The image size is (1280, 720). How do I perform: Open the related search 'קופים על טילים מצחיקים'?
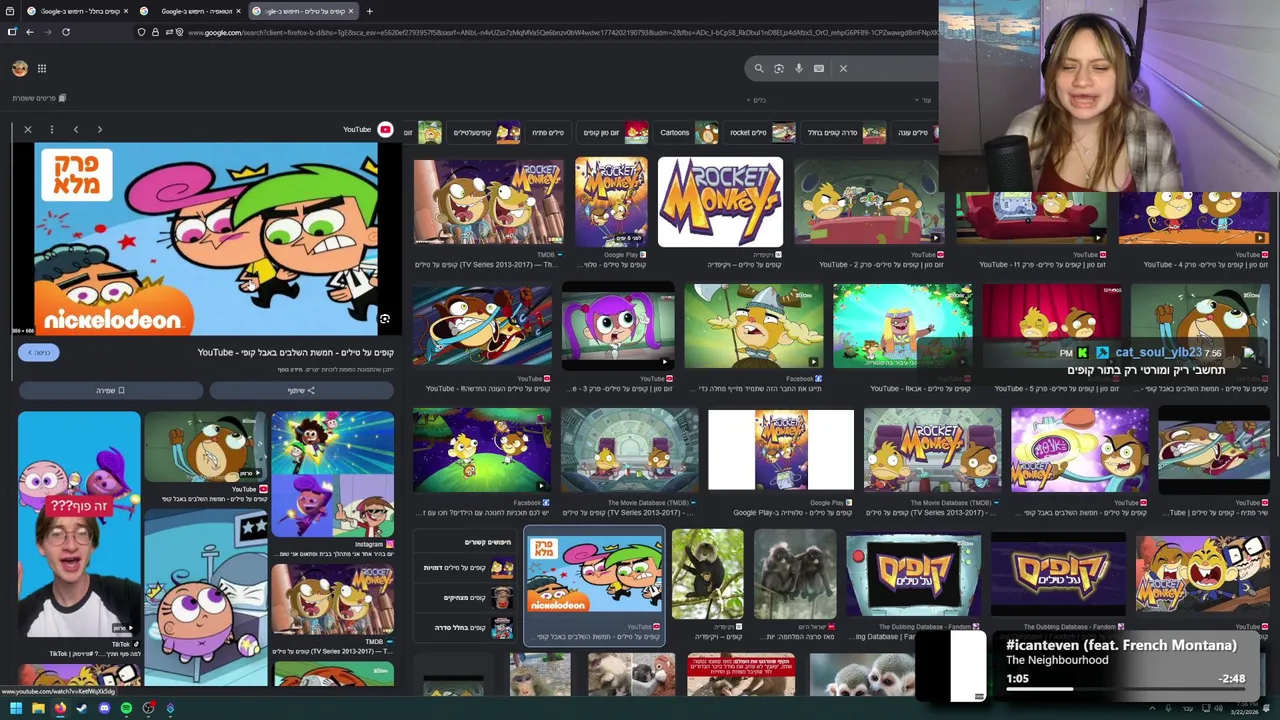[465, 598]
